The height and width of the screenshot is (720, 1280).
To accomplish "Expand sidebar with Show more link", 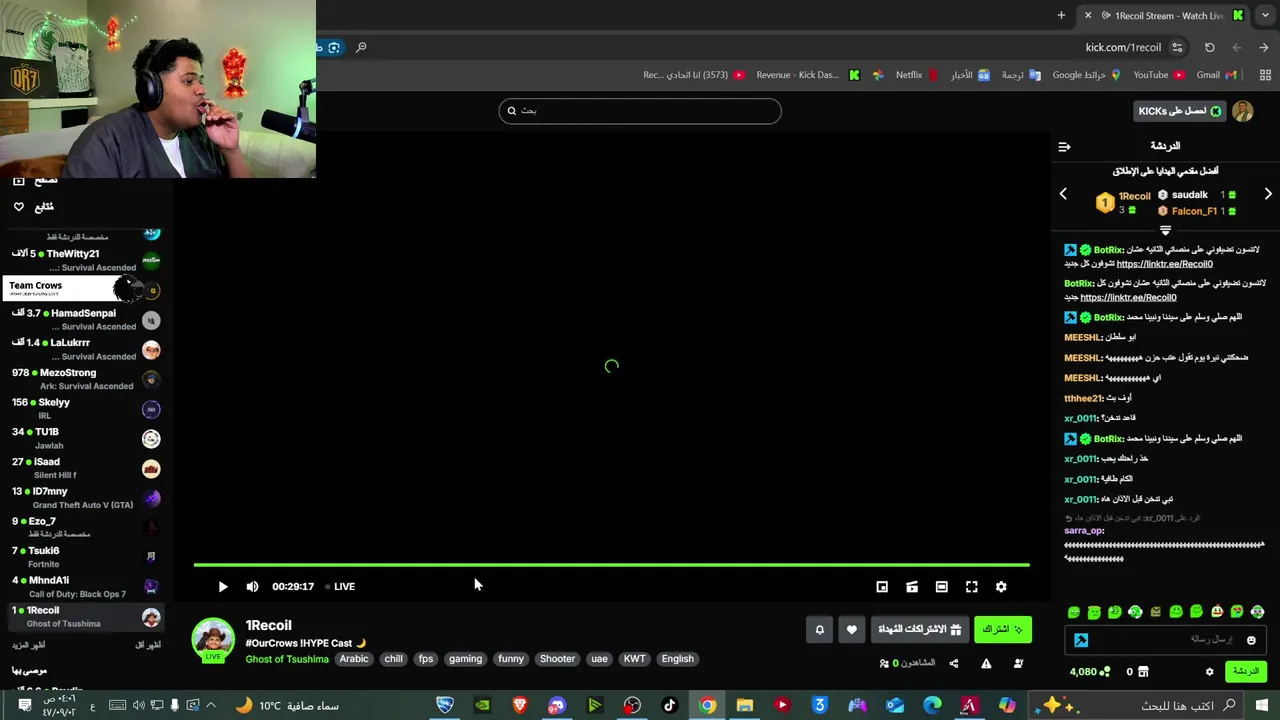I will [28, 645].
